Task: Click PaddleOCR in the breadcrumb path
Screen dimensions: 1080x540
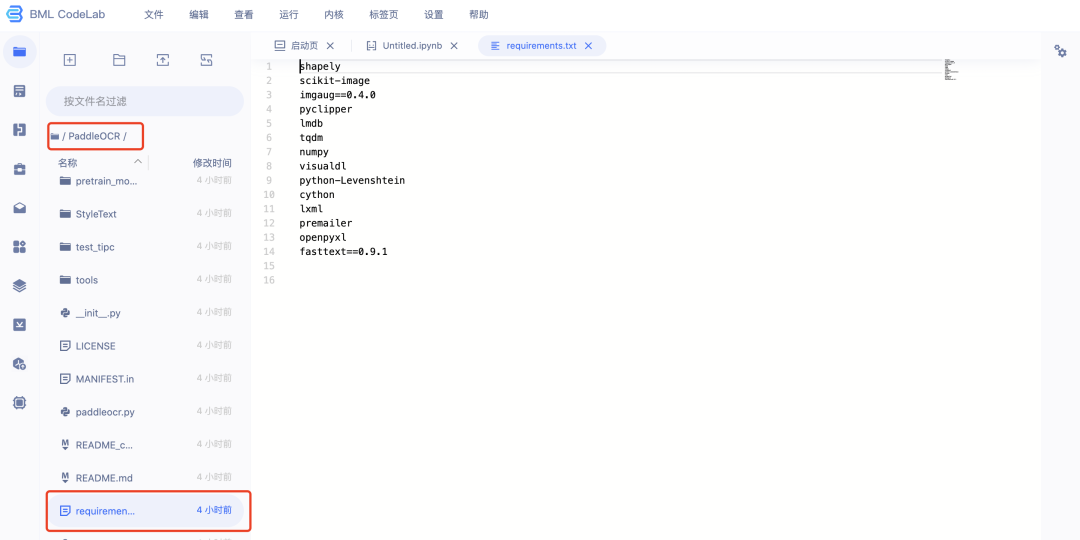Action: coord(94,136)
